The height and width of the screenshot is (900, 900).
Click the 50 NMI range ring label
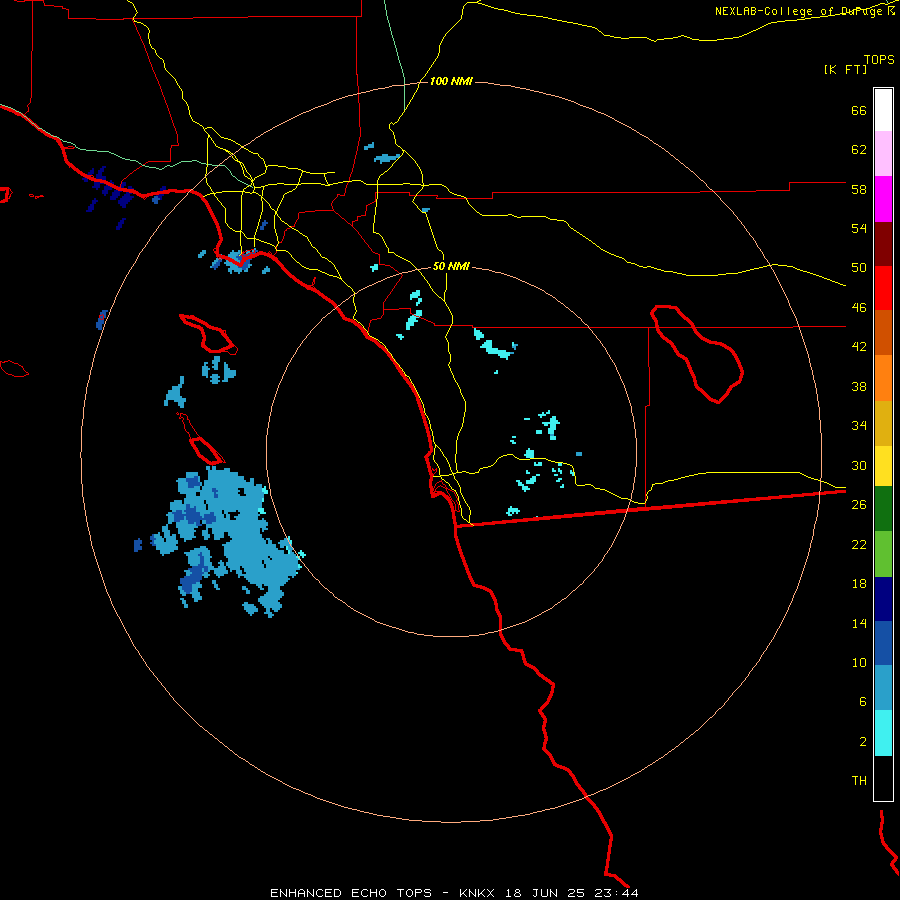point(451,266)
